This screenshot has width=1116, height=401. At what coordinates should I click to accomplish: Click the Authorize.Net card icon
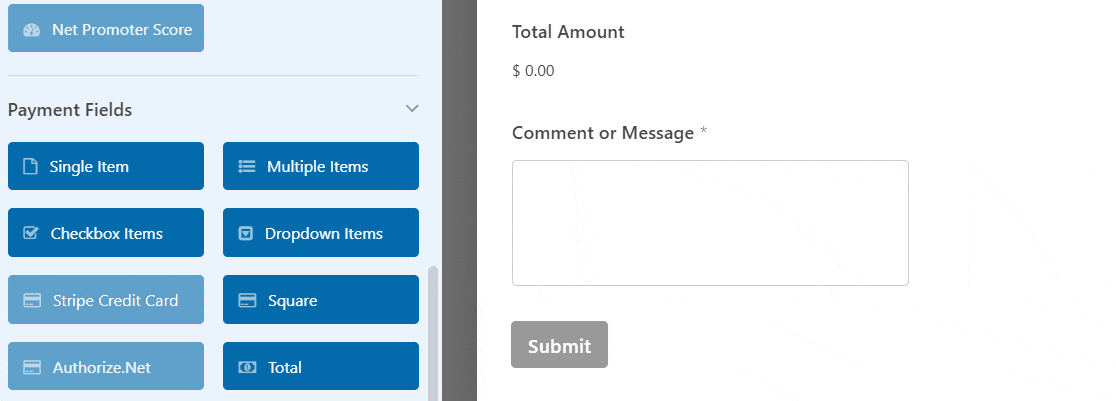pyautogui.click(x=32, y=368)
